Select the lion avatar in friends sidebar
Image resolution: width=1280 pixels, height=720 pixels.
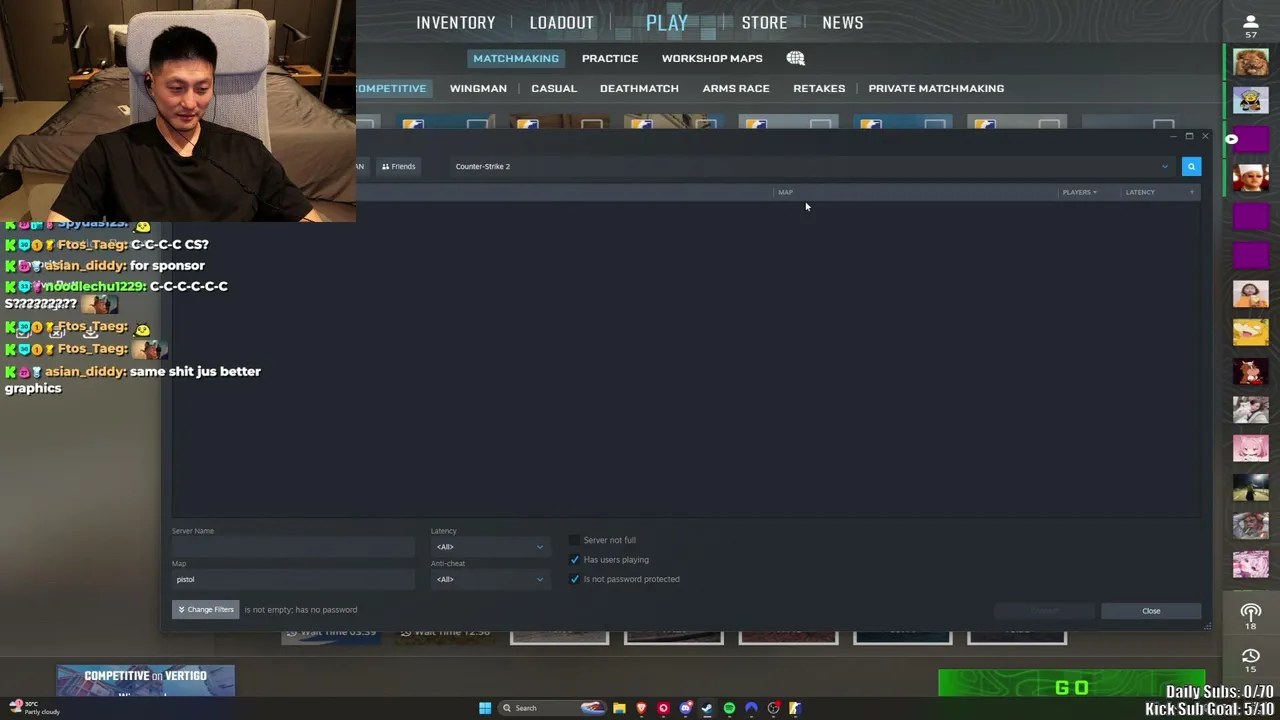[1250, 63]
